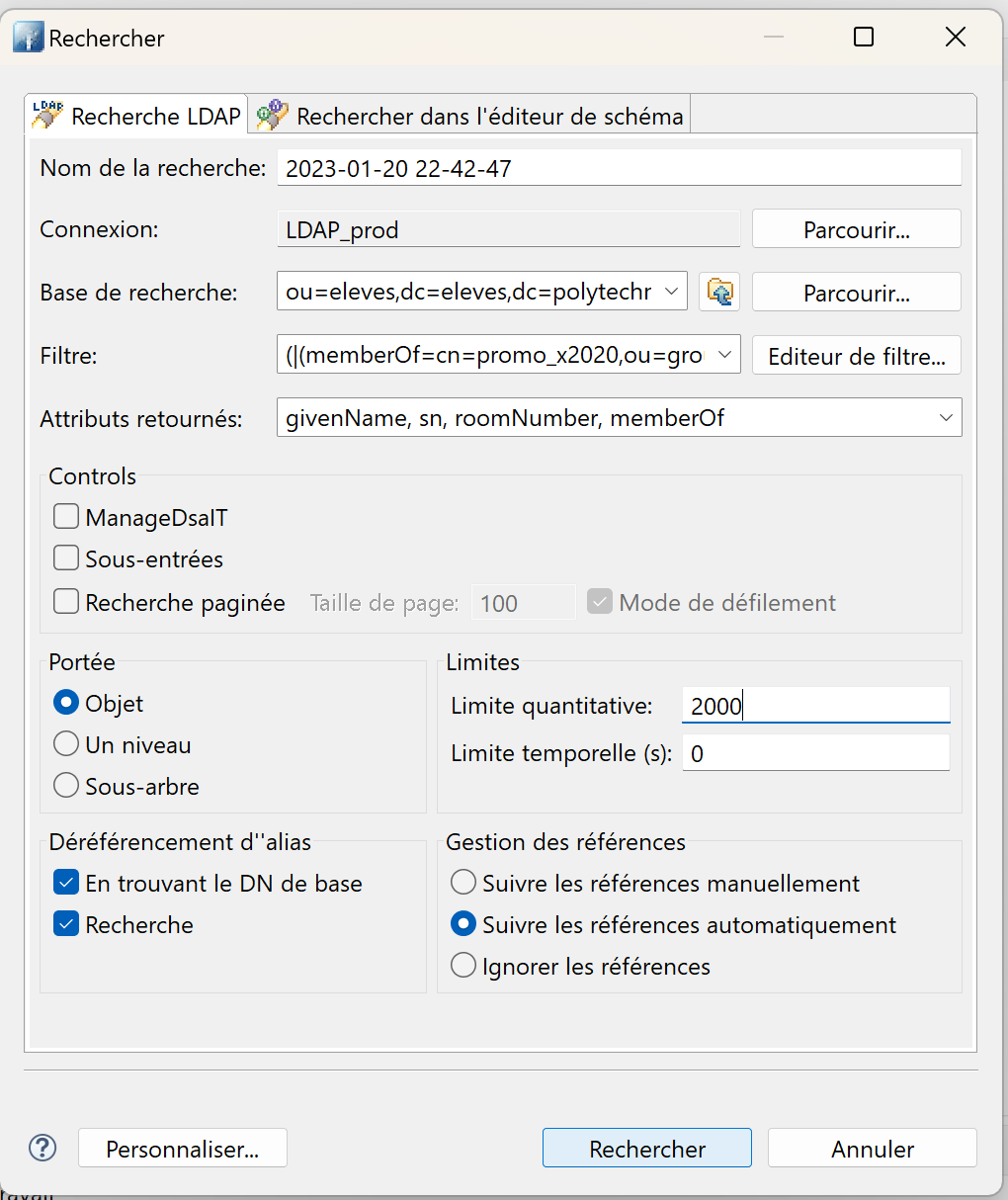Click the parent search base folder icon
The width and height of the screenshot is (1008, 1200).
[x=719, y=293]
